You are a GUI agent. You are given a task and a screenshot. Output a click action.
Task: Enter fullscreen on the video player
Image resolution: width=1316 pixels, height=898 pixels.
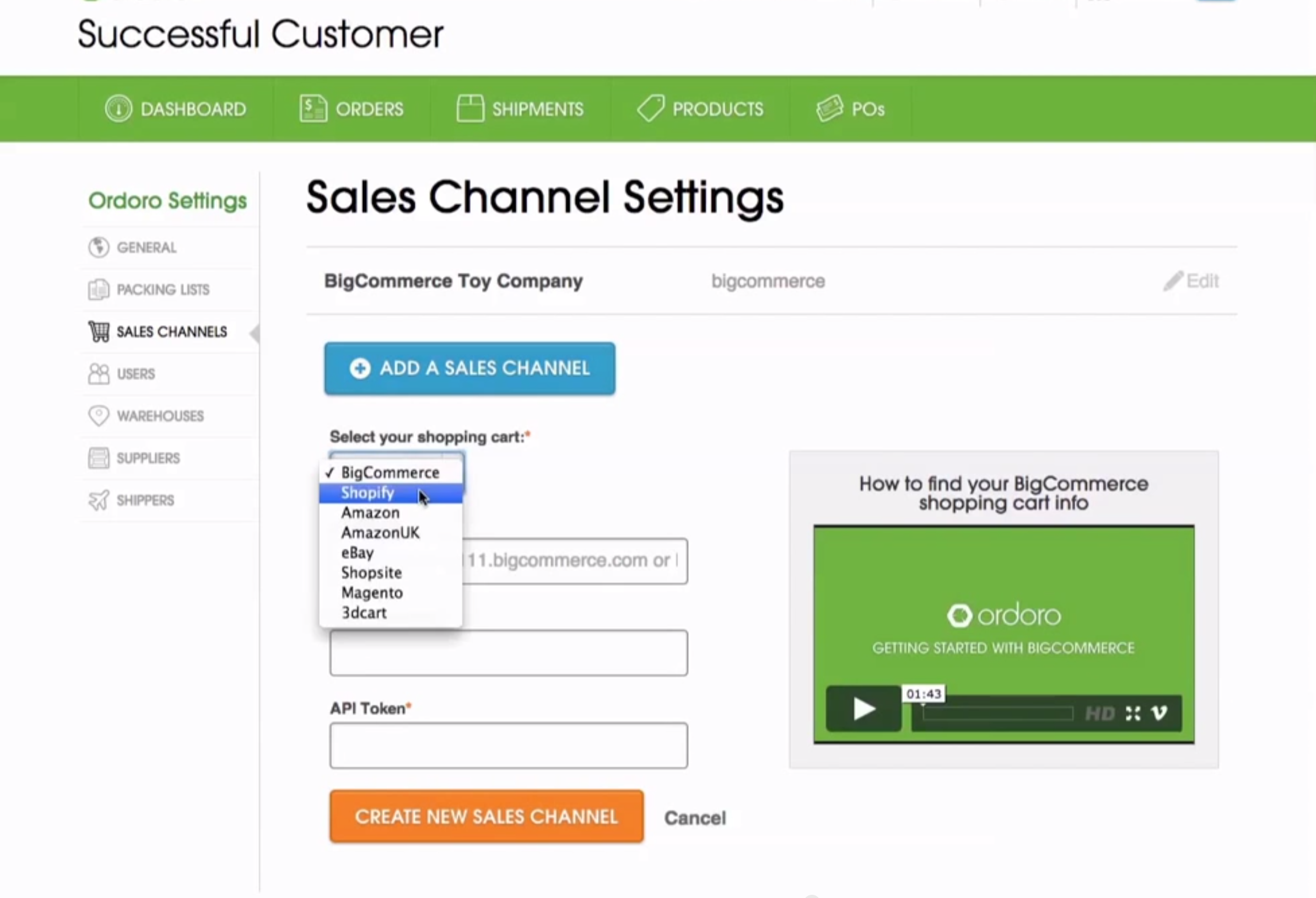pos(1133,713)
